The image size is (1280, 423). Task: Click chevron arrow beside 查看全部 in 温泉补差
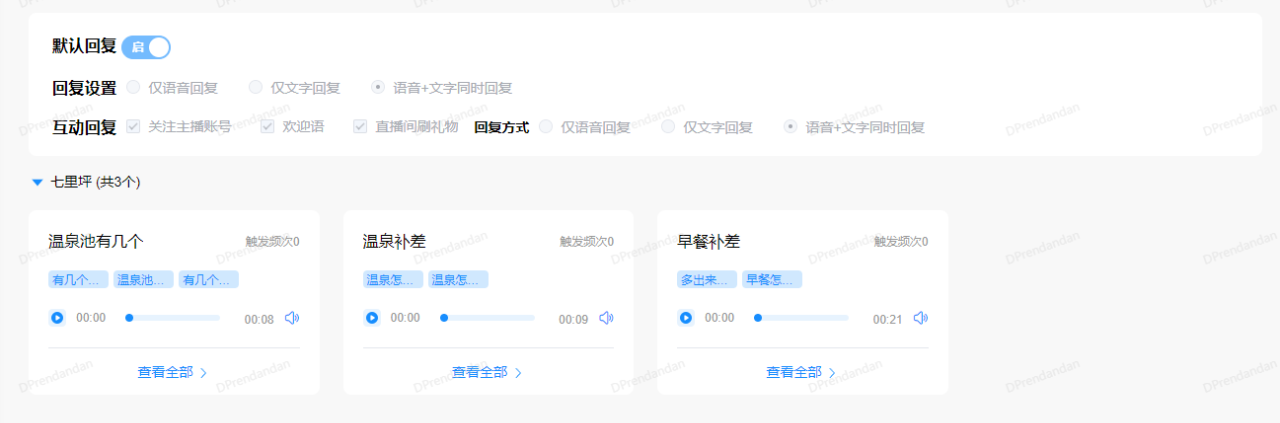pyautogui.click(x=518, y=373)
